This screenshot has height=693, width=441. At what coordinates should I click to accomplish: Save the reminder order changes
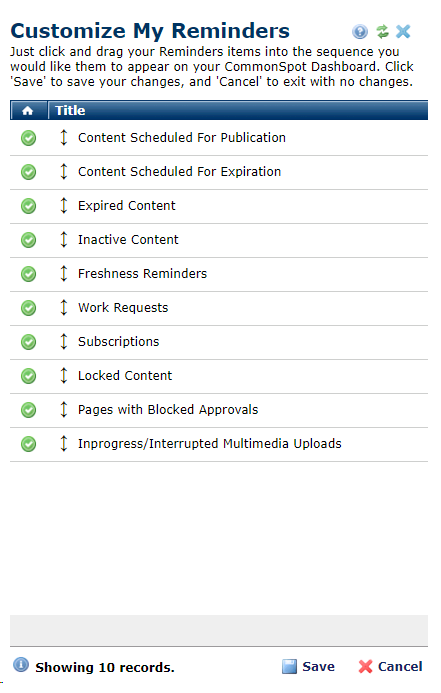[x=308, y=666]
